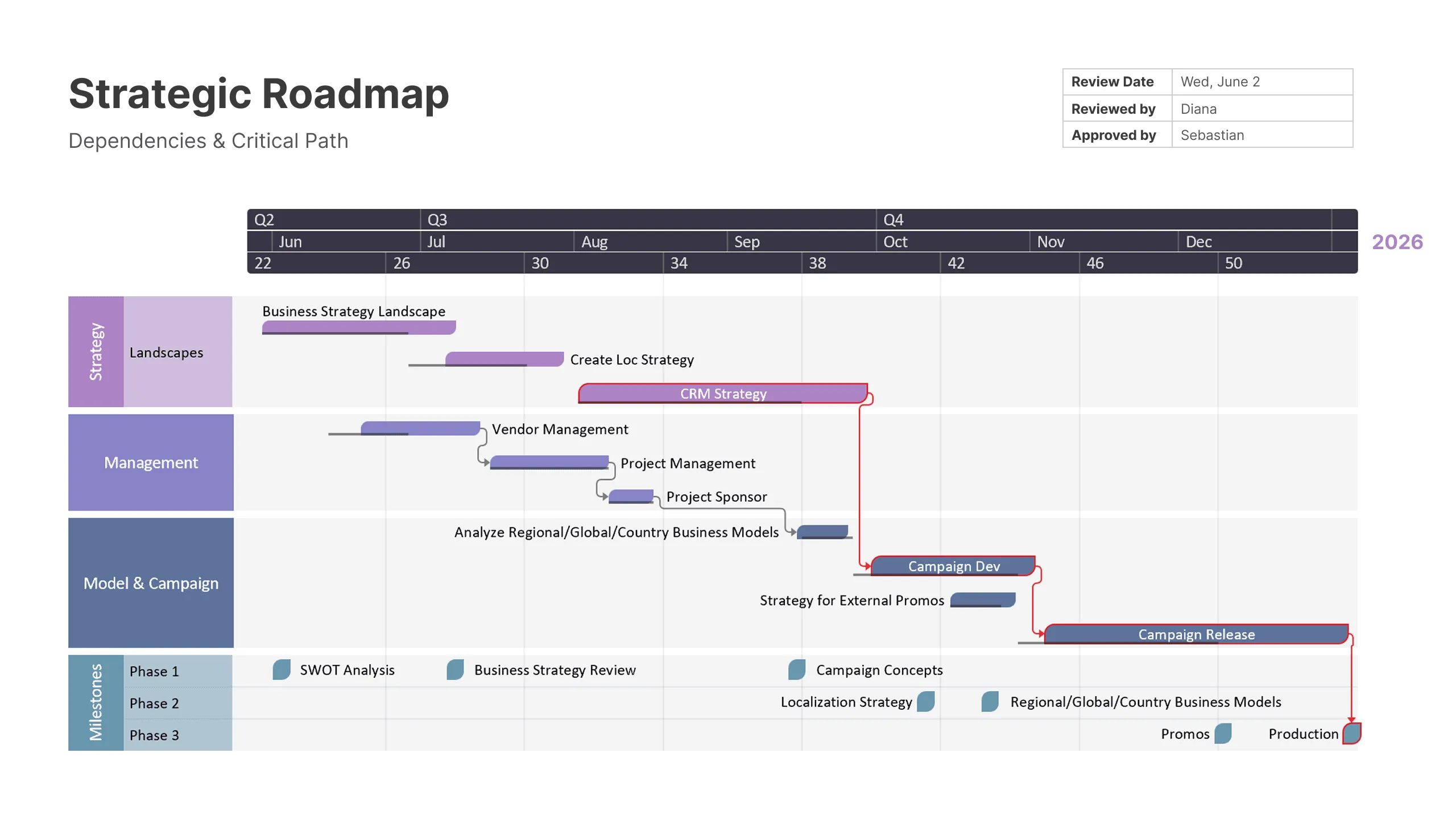Screen dimensions: 1456x819
Task: Select the Project Sponsor task bar
Action: click(x=630, y=496)
